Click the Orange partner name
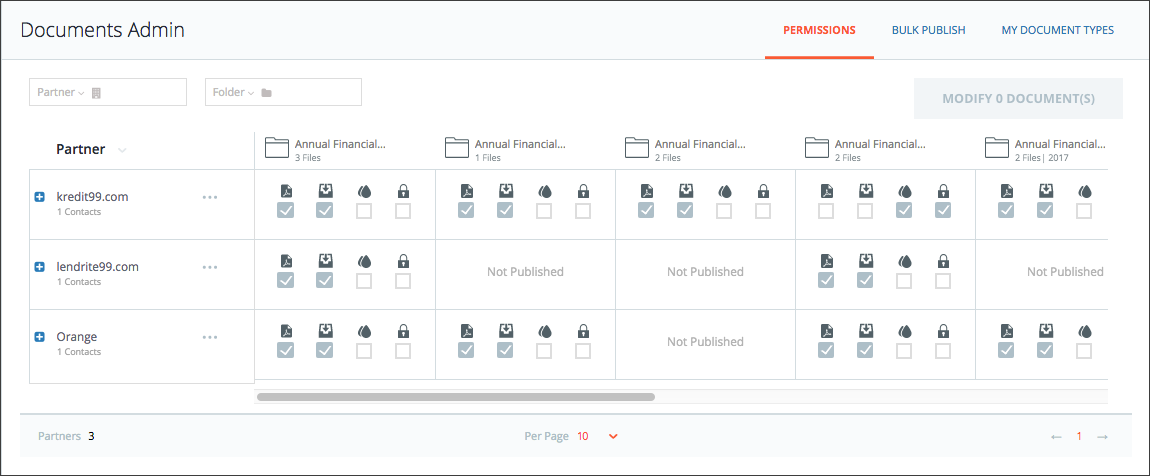Image resolution: width=1150 pixels, height=476 pixels. coord(77,337)
